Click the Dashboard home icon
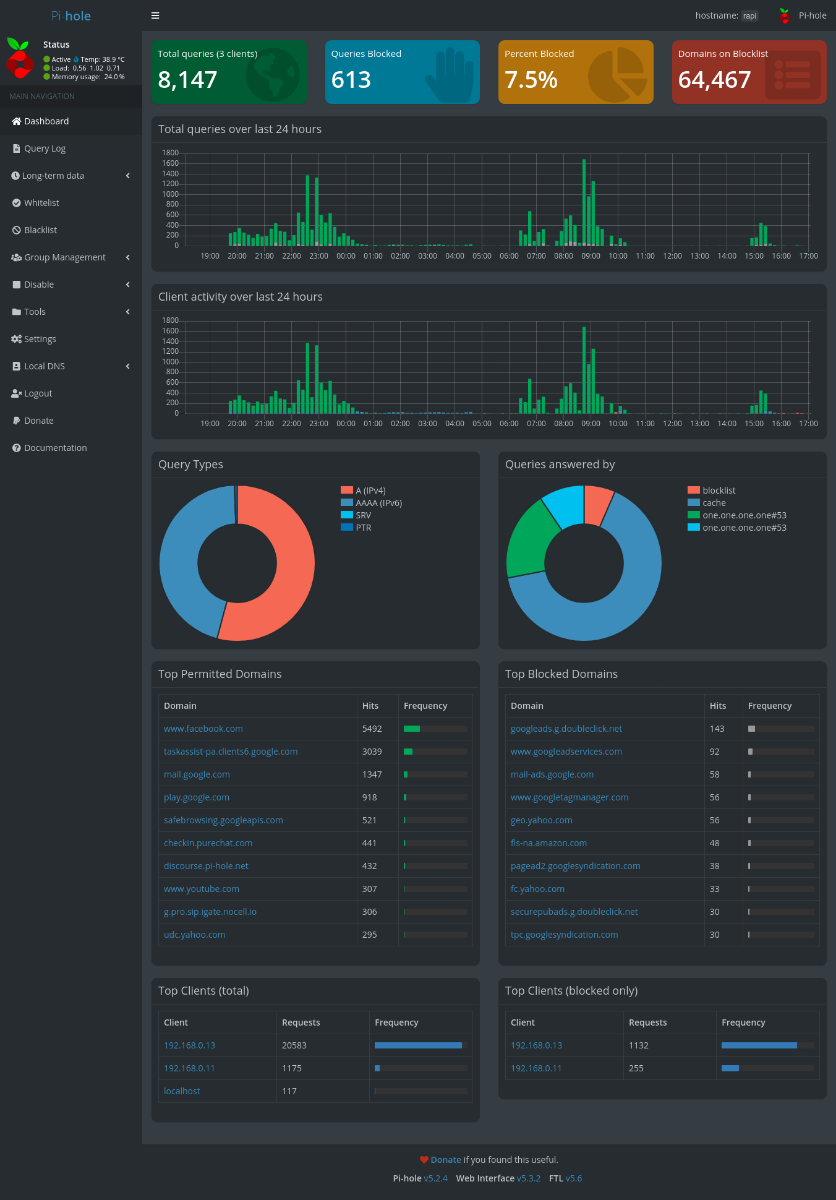 (x=16, y=121)
